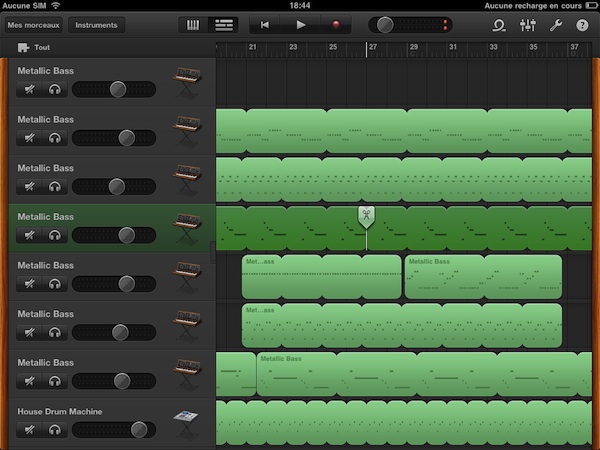
Task: Tap the playhead on the ruler
Action: pos(366,50)
